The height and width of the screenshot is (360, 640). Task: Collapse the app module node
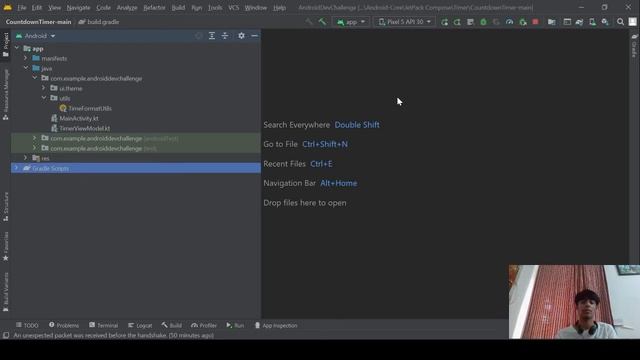[17, 48]
